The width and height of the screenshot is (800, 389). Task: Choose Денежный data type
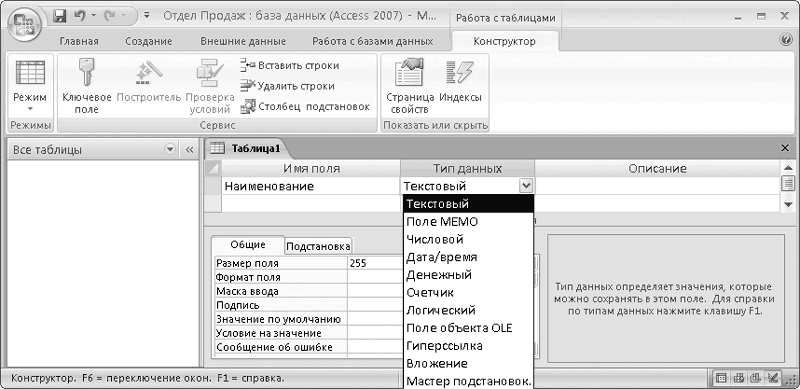click(468, 275)
